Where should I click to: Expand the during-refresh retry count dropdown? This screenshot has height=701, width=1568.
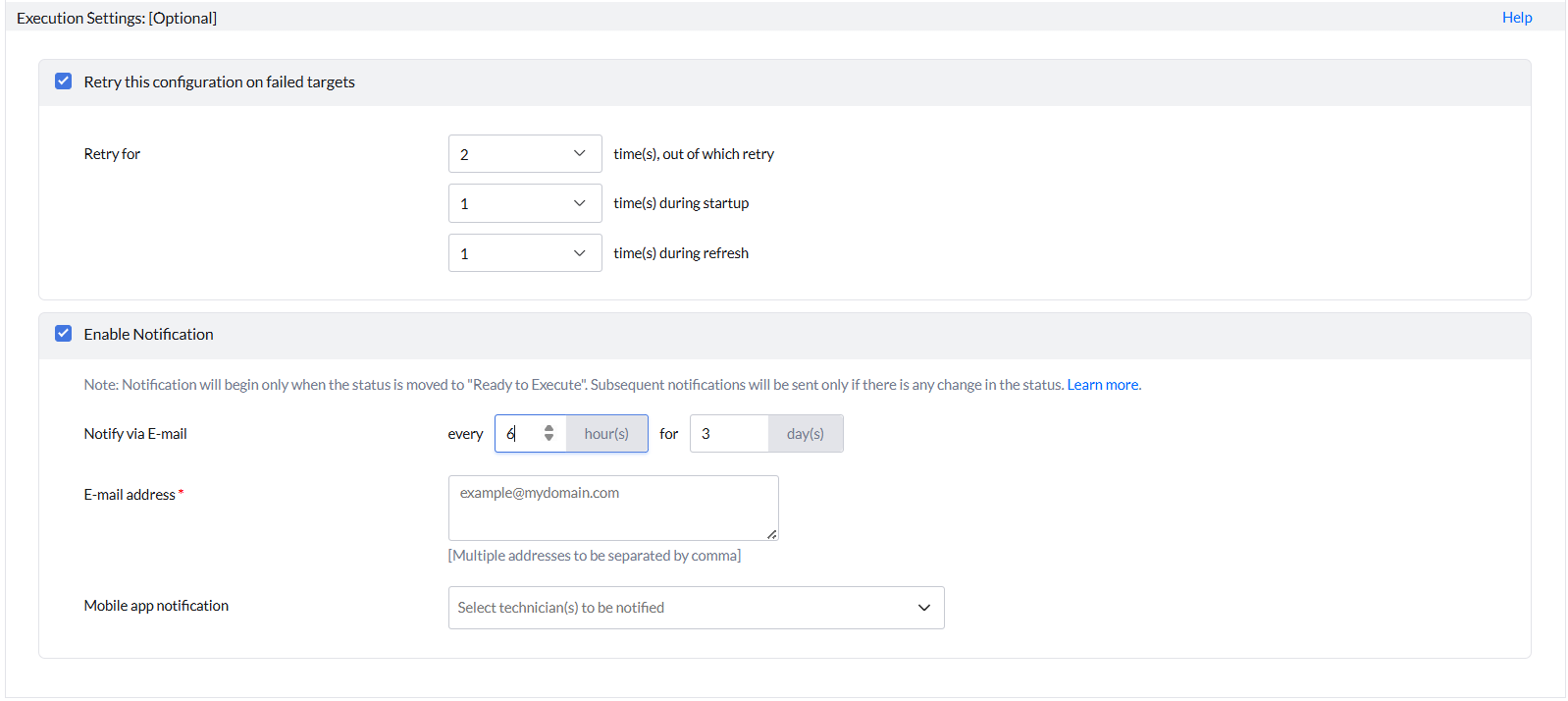point(525,253)
